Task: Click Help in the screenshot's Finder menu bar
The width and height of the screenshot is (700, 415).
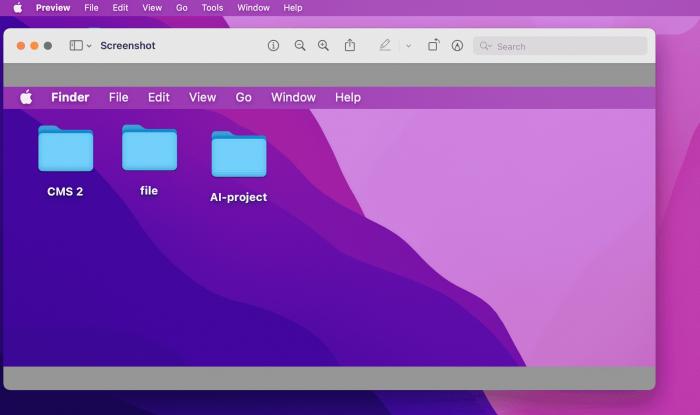Action: coord(348,97)
